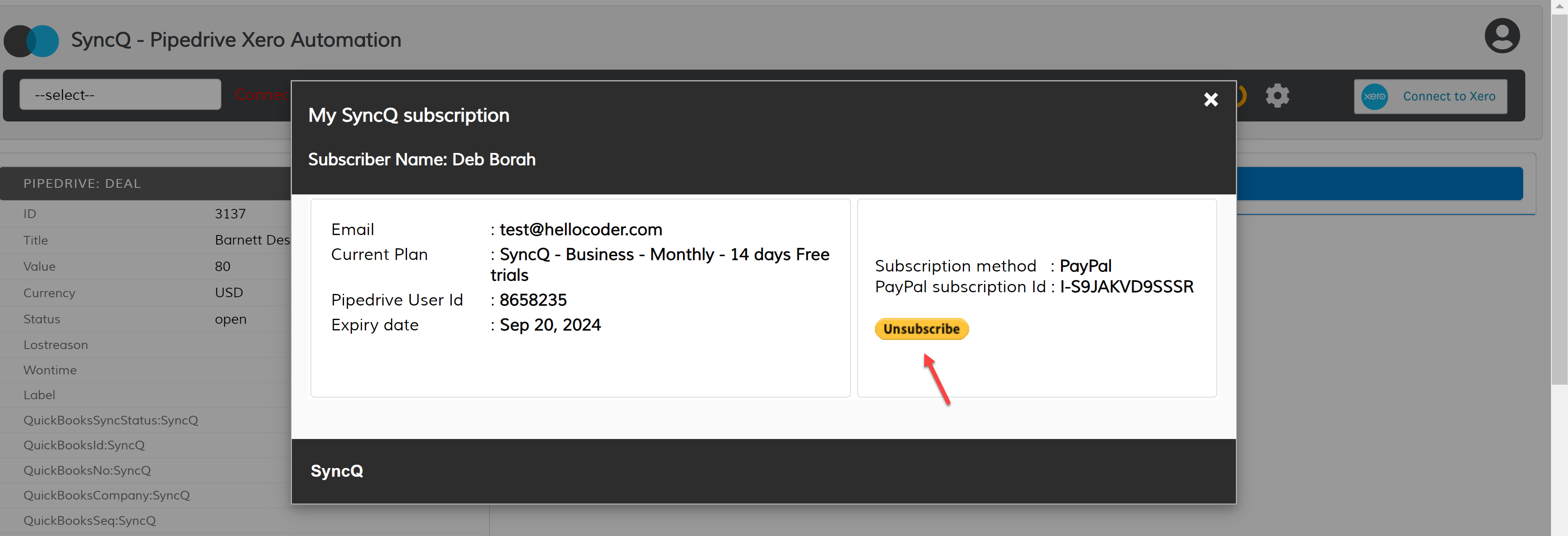Click the red Connect link text
Image resolution: width=1568 pixels, height=536 pixels.
[x=262, y=95]
